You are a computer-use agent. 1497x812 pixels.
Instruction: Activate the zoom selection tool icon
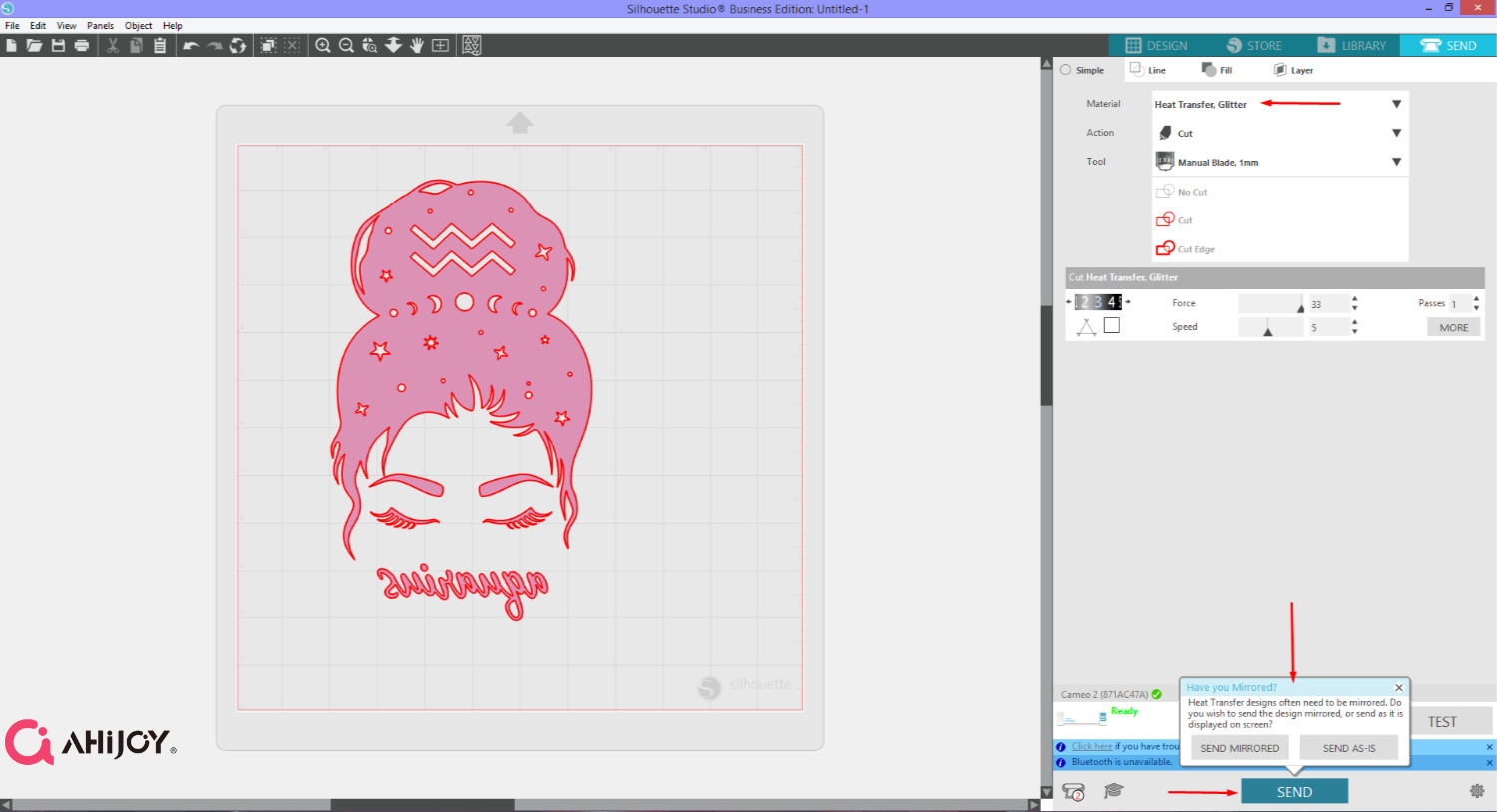tap(370, 46)
